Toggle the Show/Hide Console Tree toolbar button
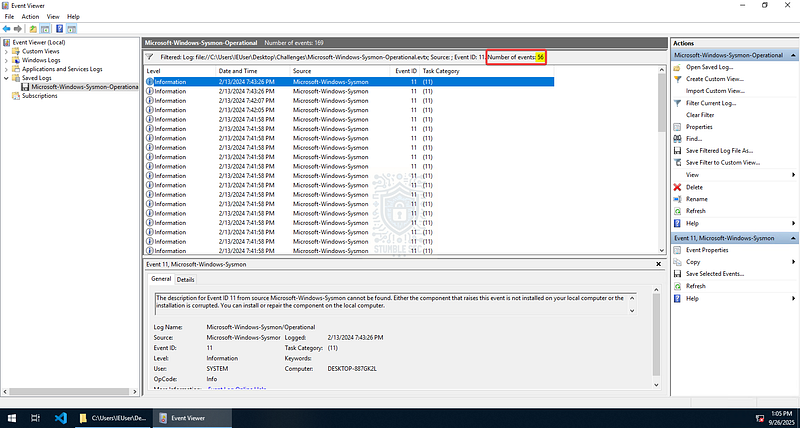The width and height of the screenshot is (800, 428). [x=45, y=29]
